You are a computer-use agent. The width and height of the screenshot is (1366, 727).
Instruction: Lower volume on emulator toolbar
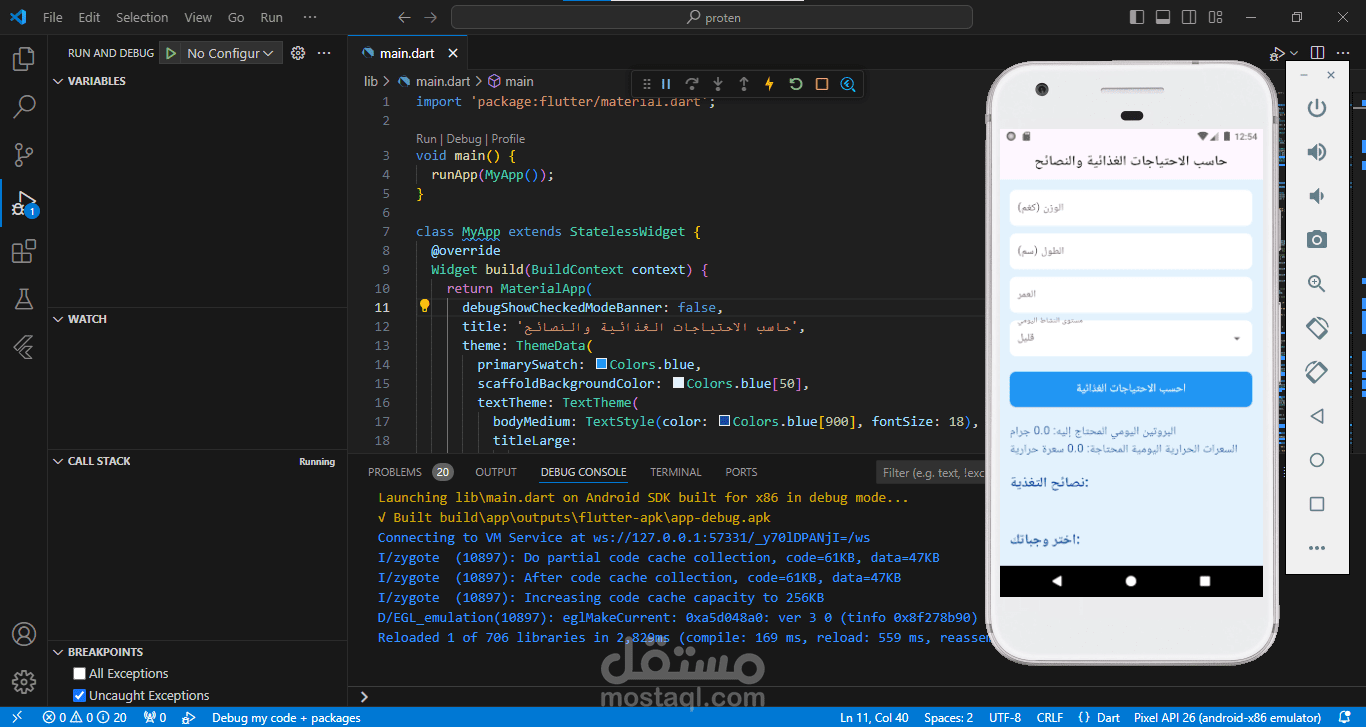coord(1317,196)
